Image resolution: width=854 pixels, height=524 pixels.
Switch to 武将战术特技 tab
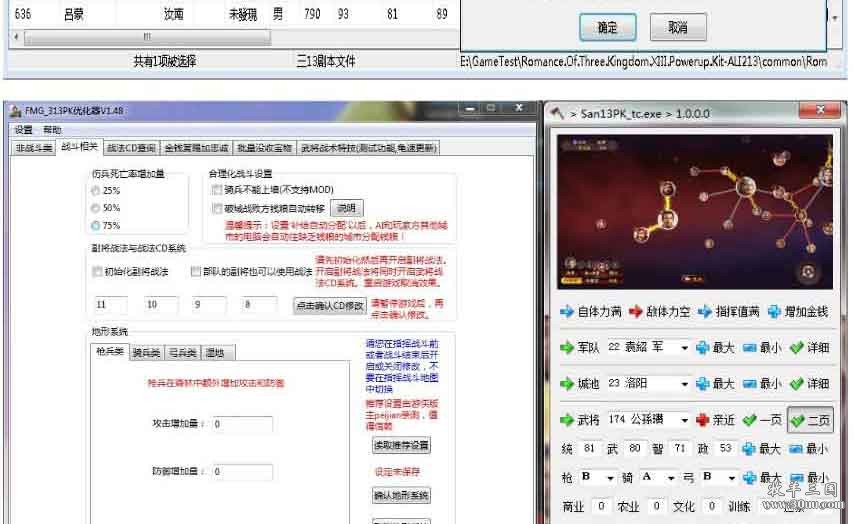coord(369,148)
